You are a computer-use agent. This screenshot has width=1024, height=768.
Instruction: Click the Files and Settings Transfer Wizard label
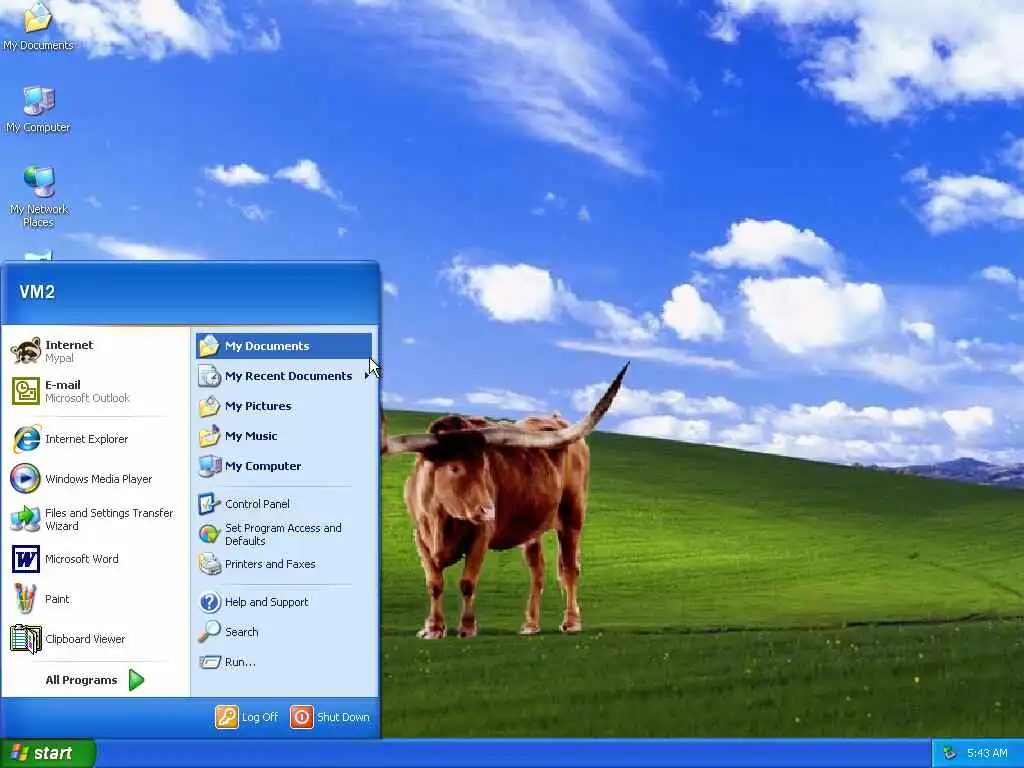[109, 519]
